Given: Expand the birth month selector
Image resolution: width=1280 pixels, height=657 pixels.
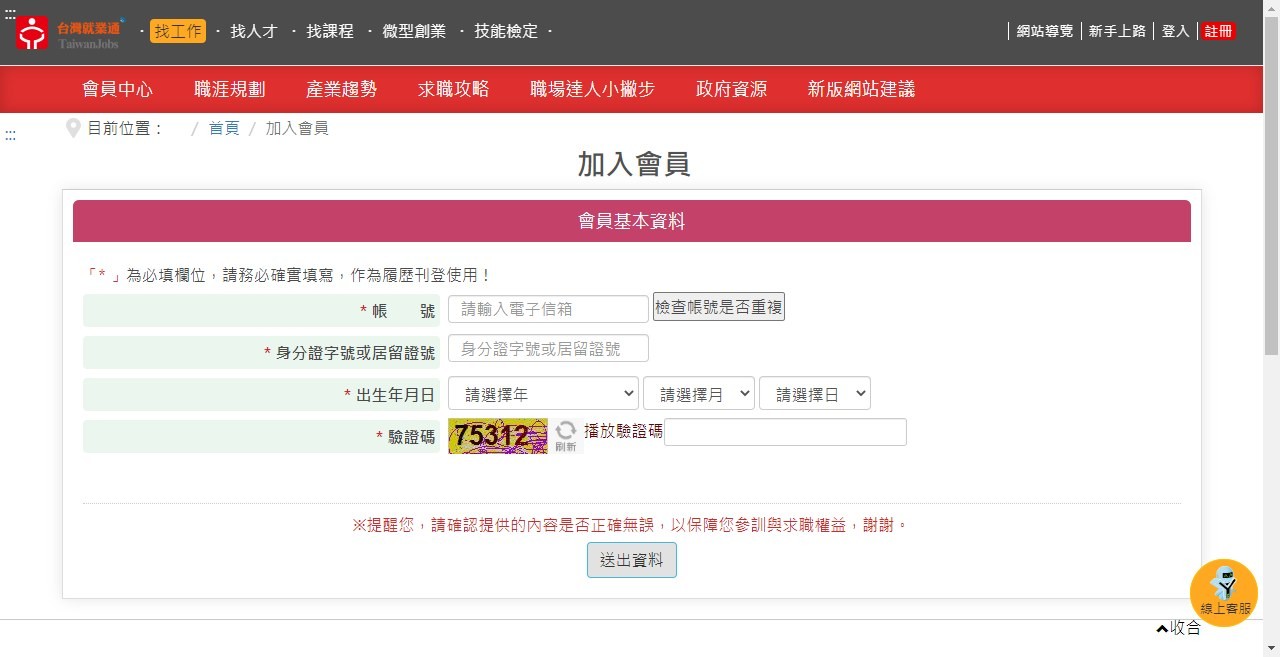Looking at the screenshot, I should 699,394.
